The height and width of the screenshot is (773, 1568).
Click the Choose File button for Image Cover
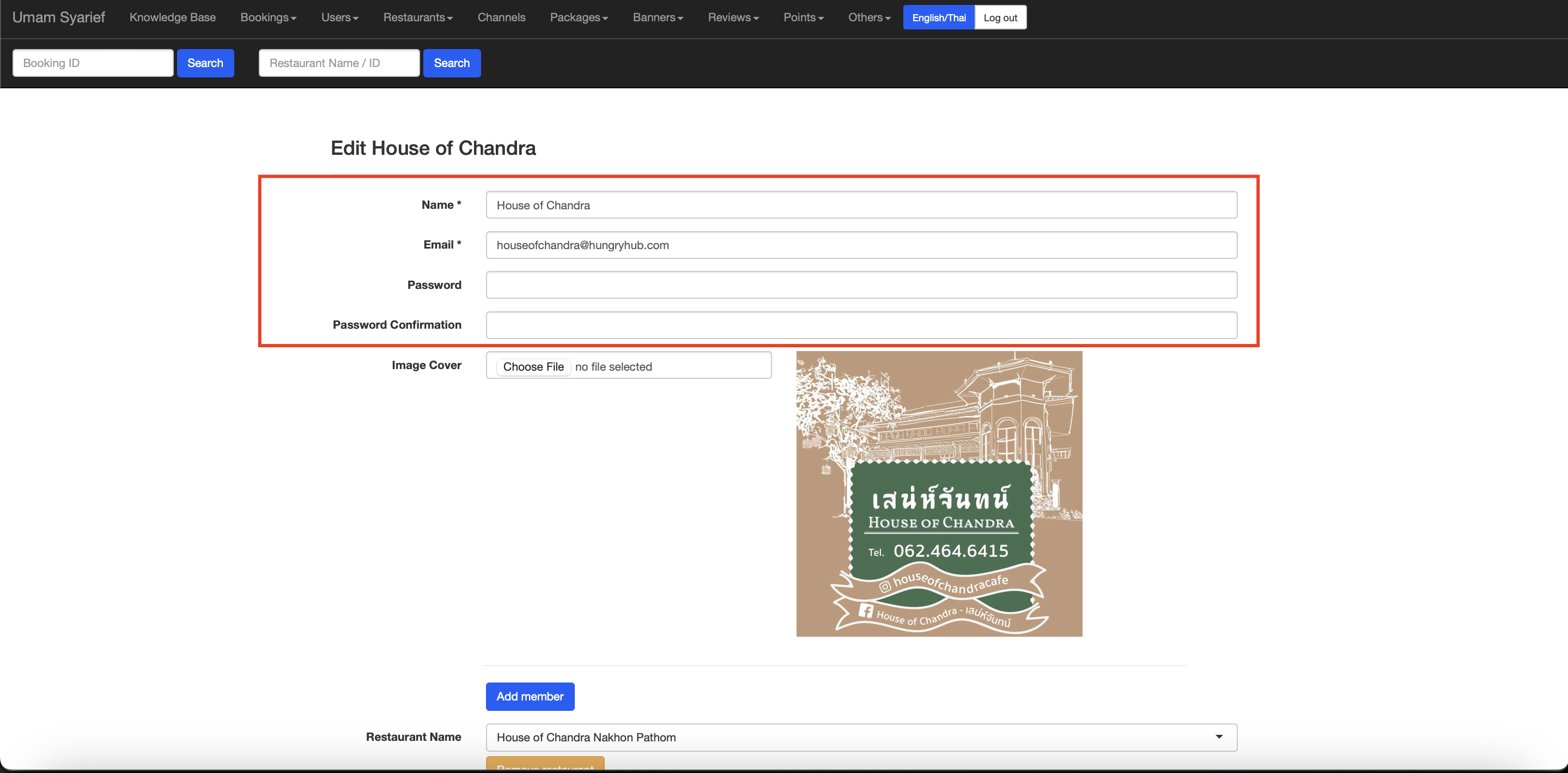[533, 367]
